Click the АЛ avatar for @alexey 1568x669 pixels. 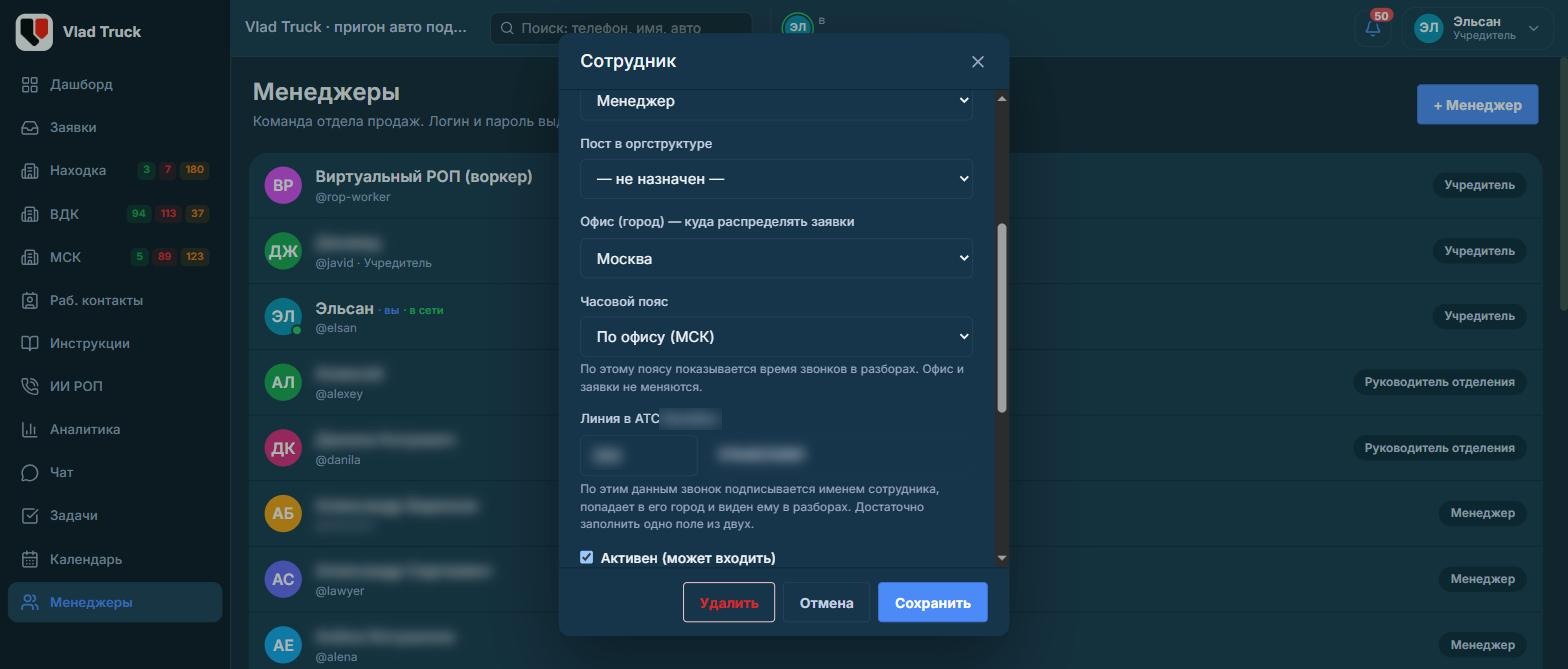[283, 382]
